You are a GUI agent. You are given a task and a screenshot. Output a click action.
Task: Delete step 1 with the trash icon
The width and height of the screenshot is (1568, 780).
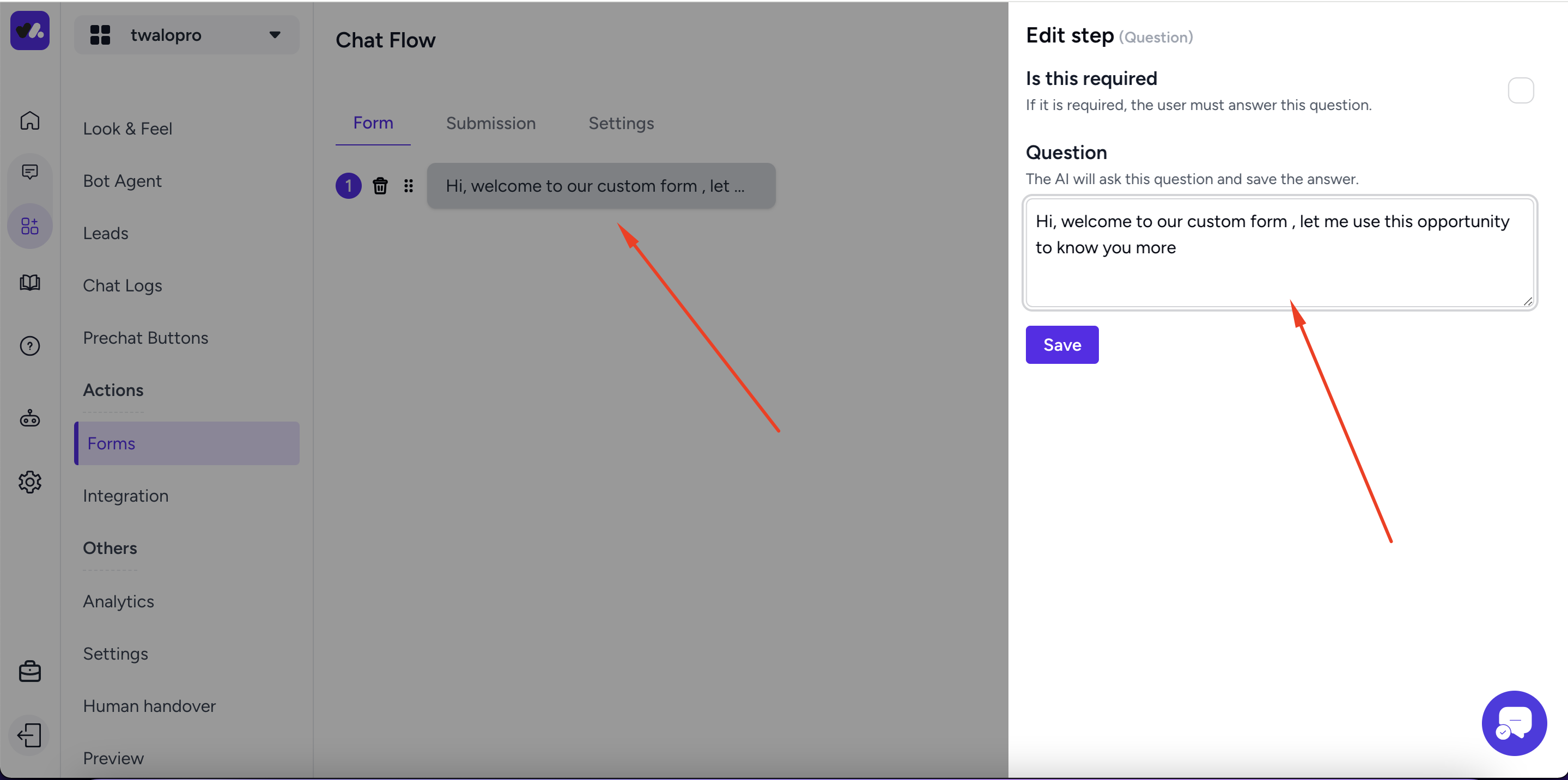(380, 186)
